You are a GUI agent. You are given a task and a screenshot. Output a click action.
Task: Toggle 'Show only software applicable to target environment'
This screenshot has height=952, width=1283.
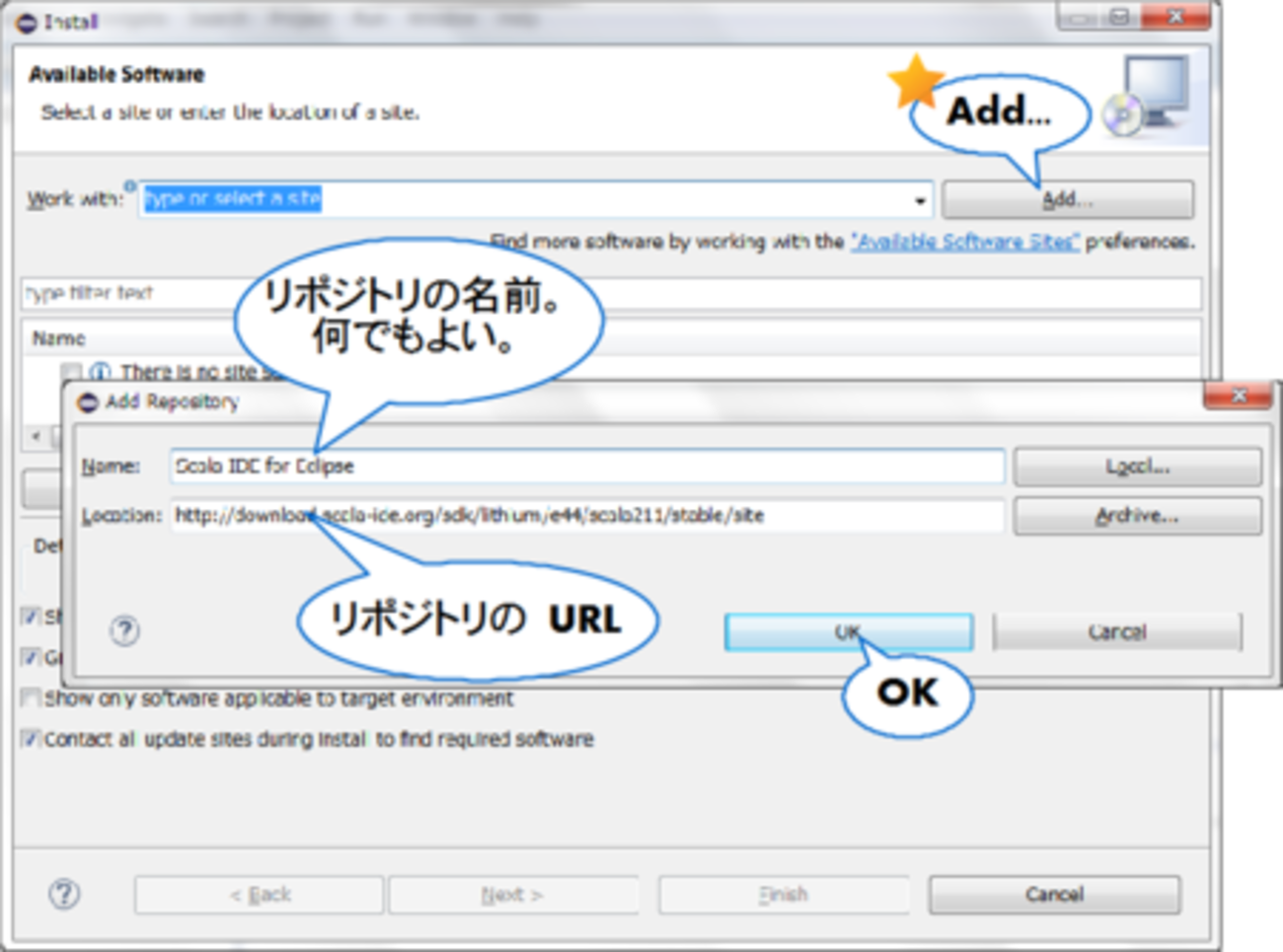click(x=31, y=698)
